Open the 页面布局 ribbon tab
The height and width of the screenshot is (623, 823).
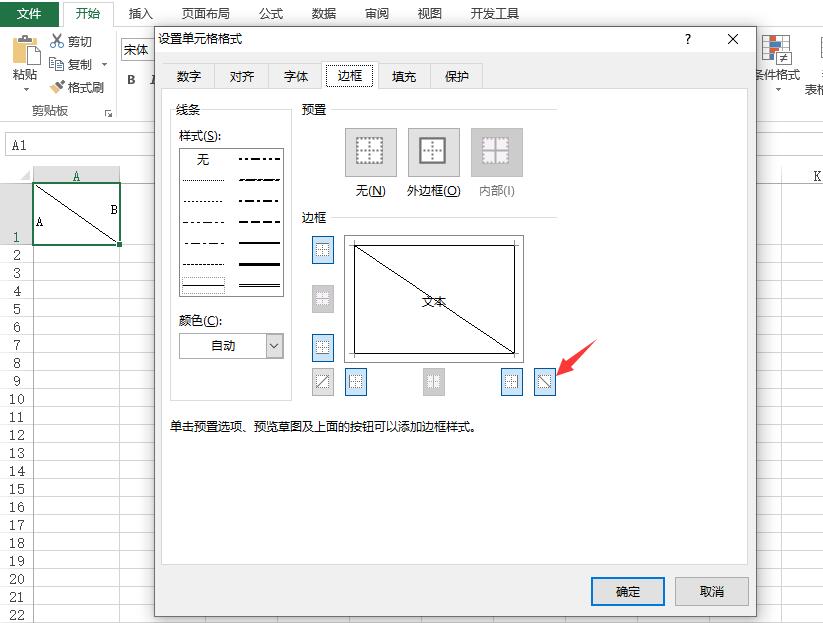[205, 14]
